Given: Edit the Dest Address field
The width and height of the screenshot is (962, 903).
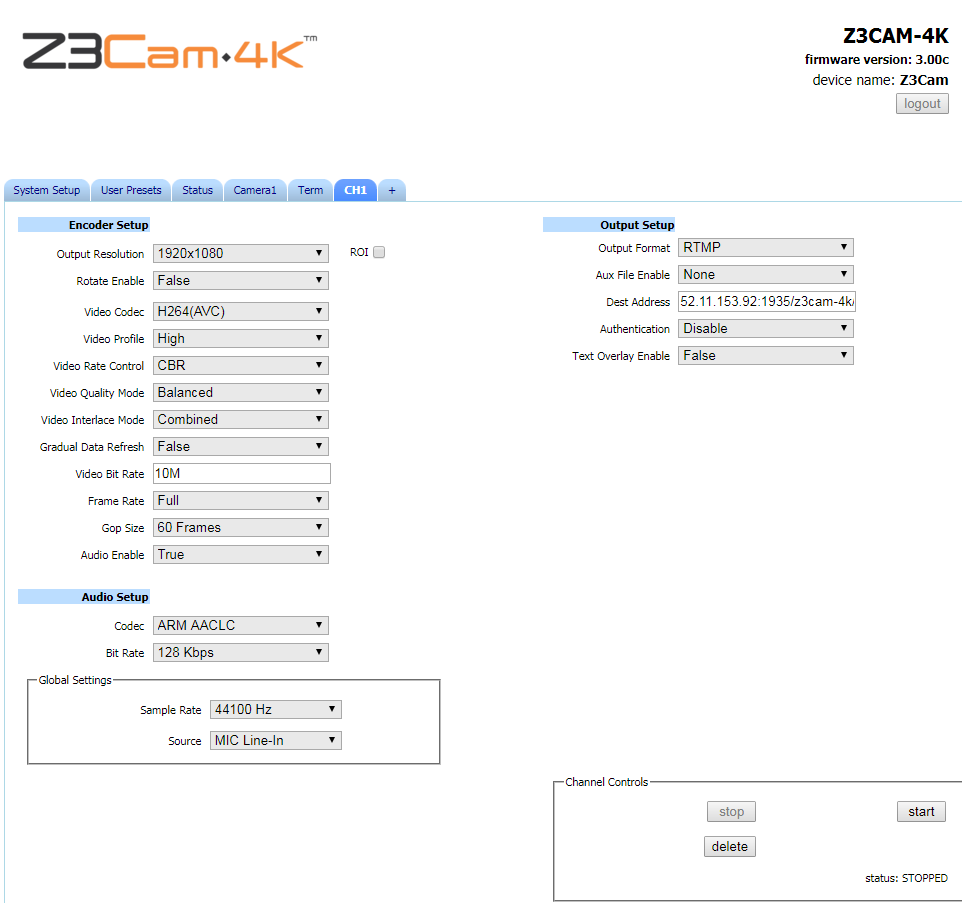Looking at the screenshot, I should [x=766, y=302].
